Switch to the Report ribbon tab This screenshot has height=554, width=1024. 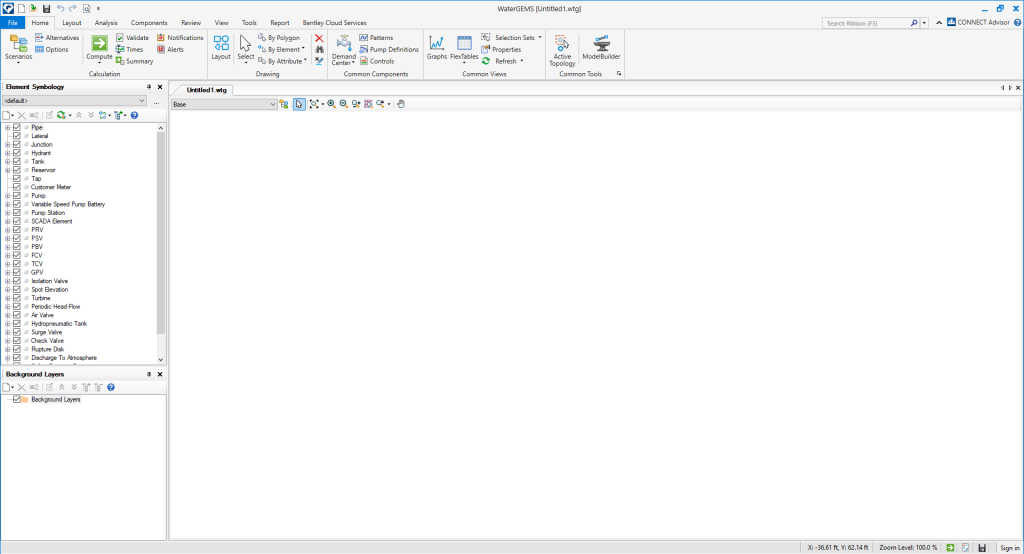tap(280, 23)
